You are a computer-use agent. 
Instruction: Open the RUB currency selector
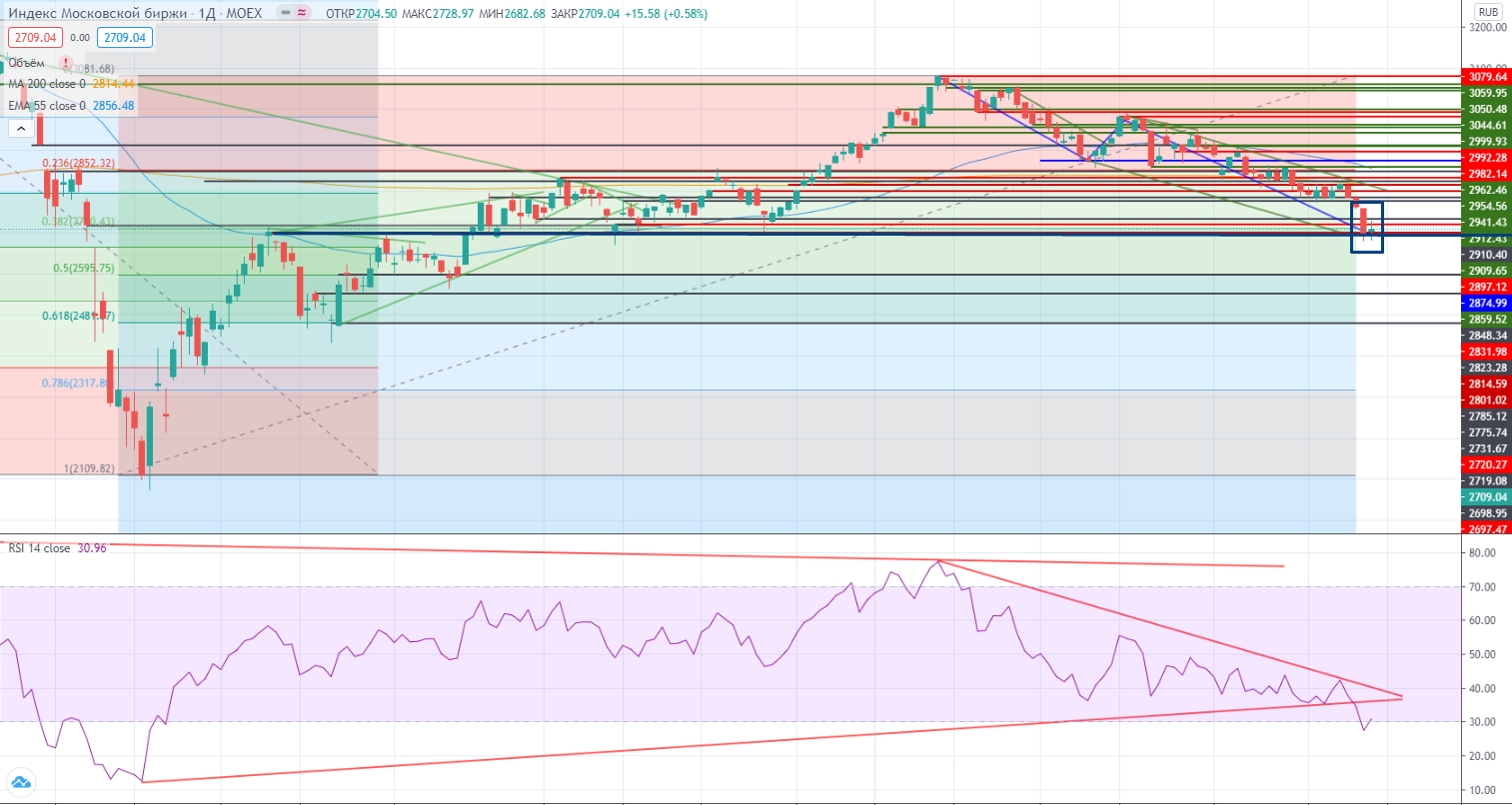click(x=1488, y=13)
